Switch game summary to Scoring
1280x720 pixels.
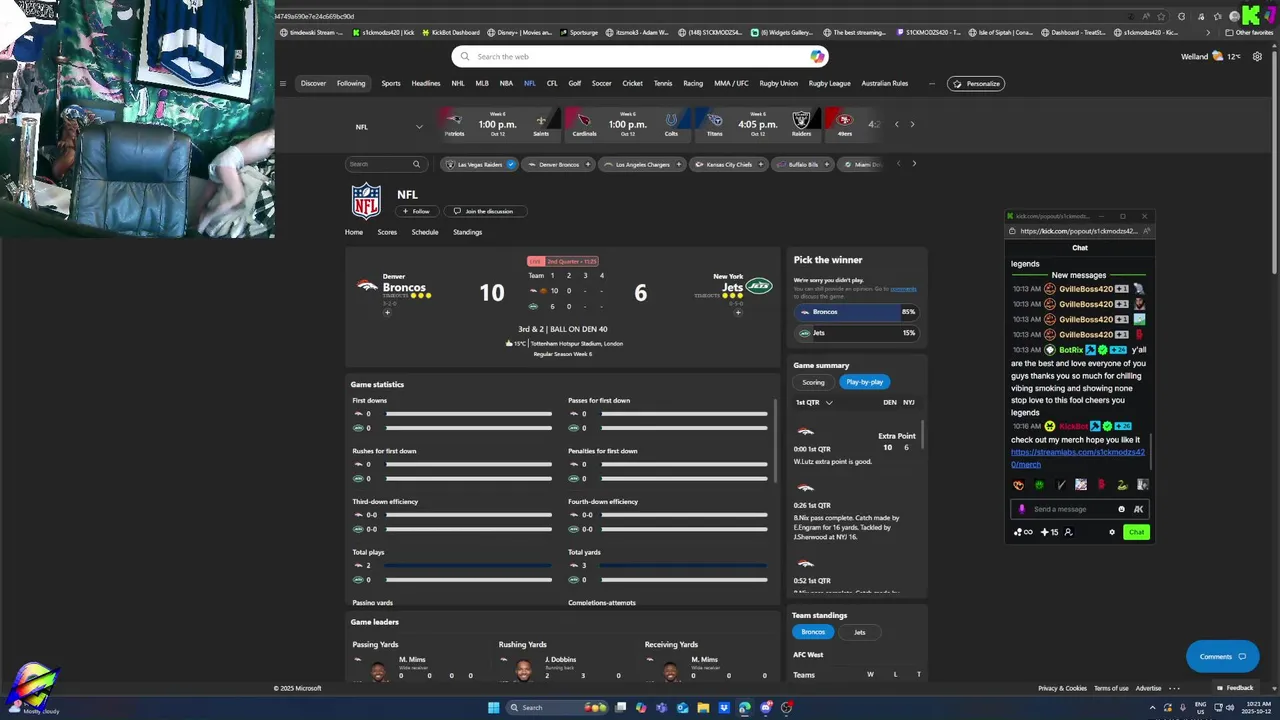pos(813,382)
